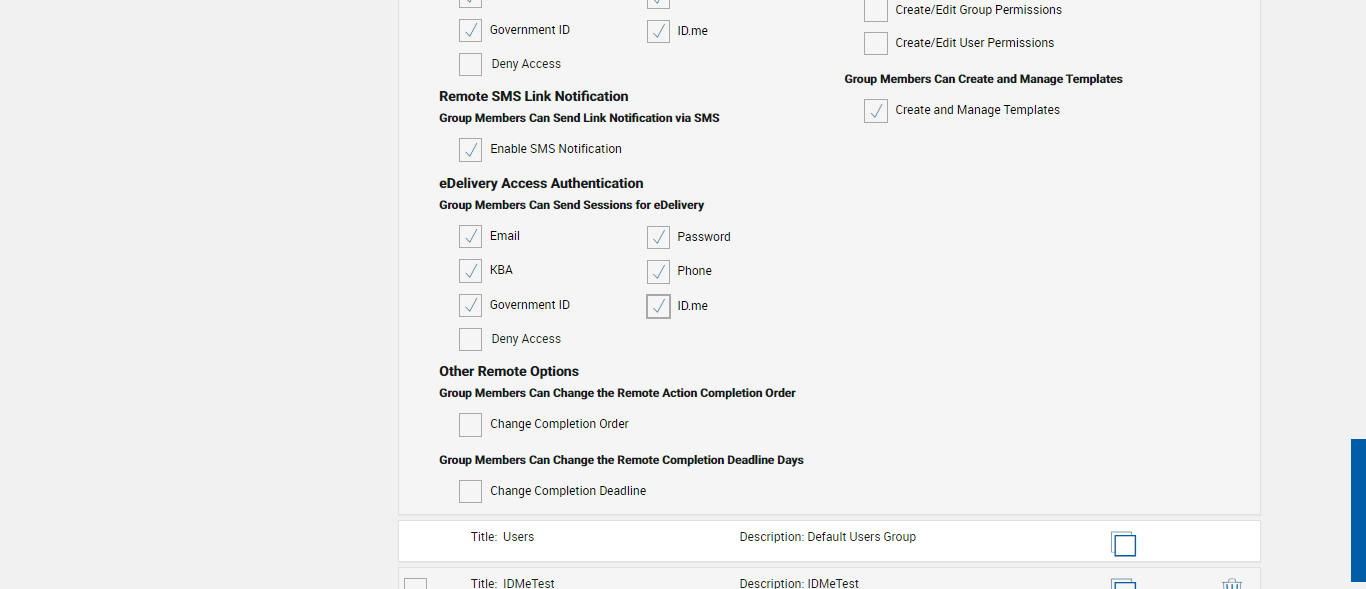Uncheck Create and Manage Templates

(876, 111)
